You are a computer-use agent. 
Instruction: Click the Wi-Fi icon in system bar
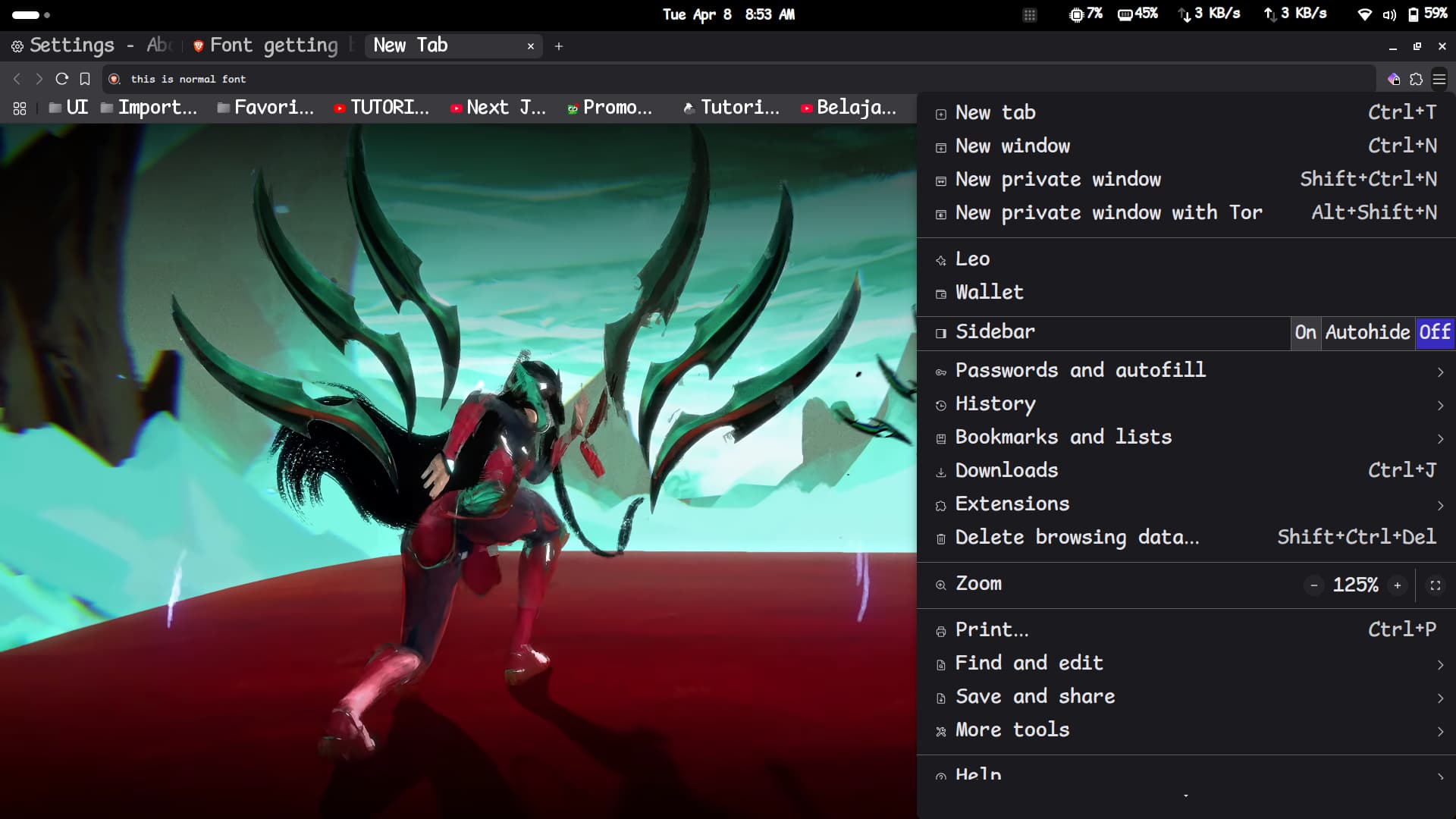click(1364, 14)
